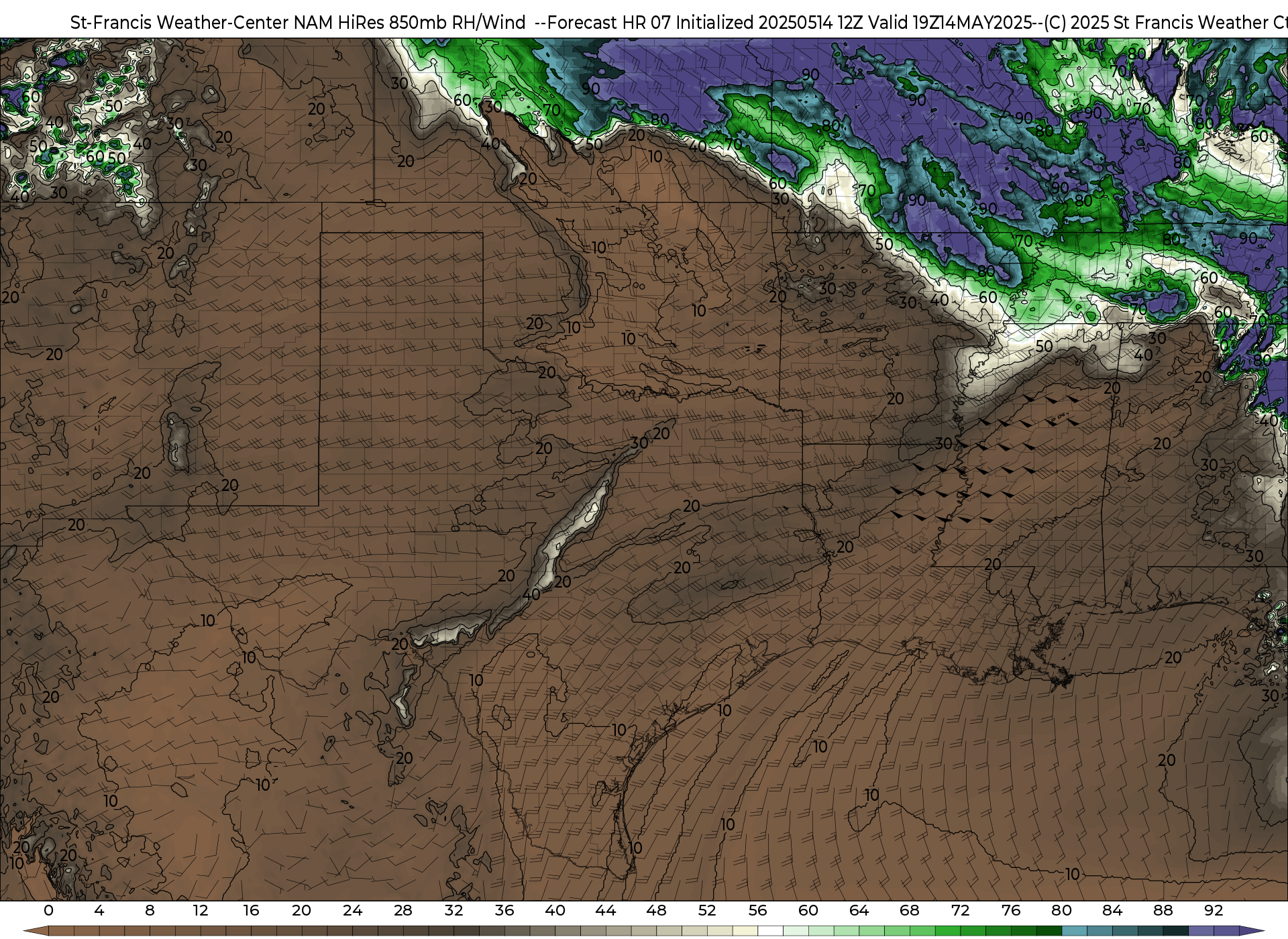1288x939 pixels.
Task: Click the colorbar tick label '64'
Action: [859, 910]
